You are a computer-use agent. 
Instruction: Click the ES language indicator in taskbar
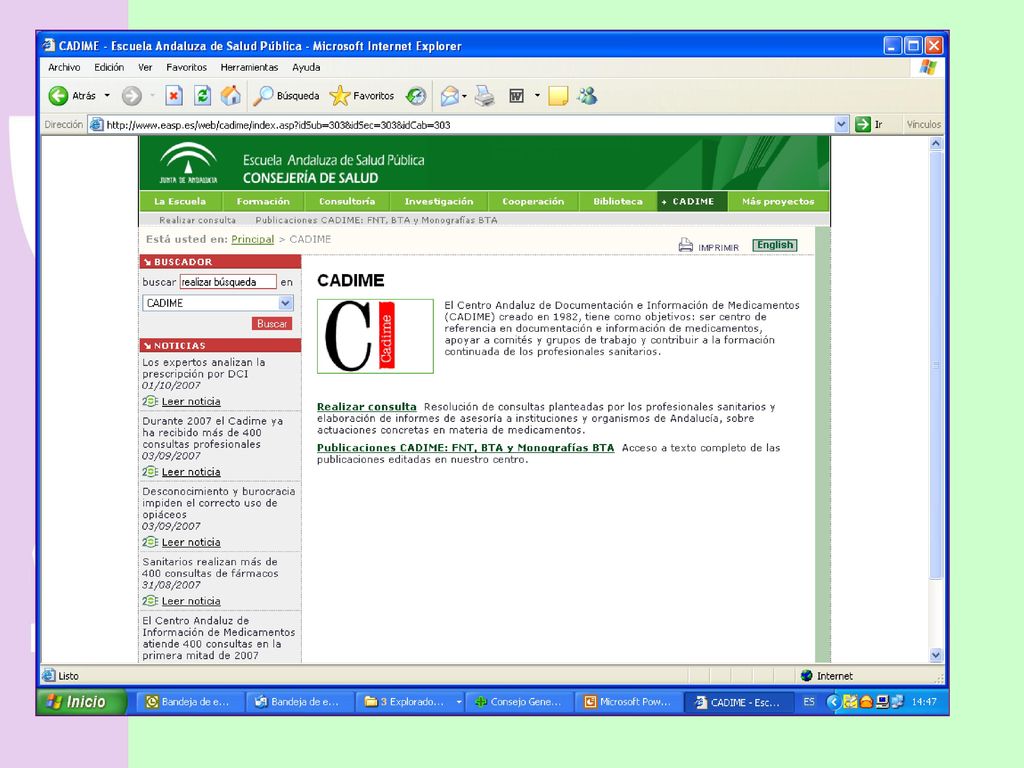click(809, 702)
